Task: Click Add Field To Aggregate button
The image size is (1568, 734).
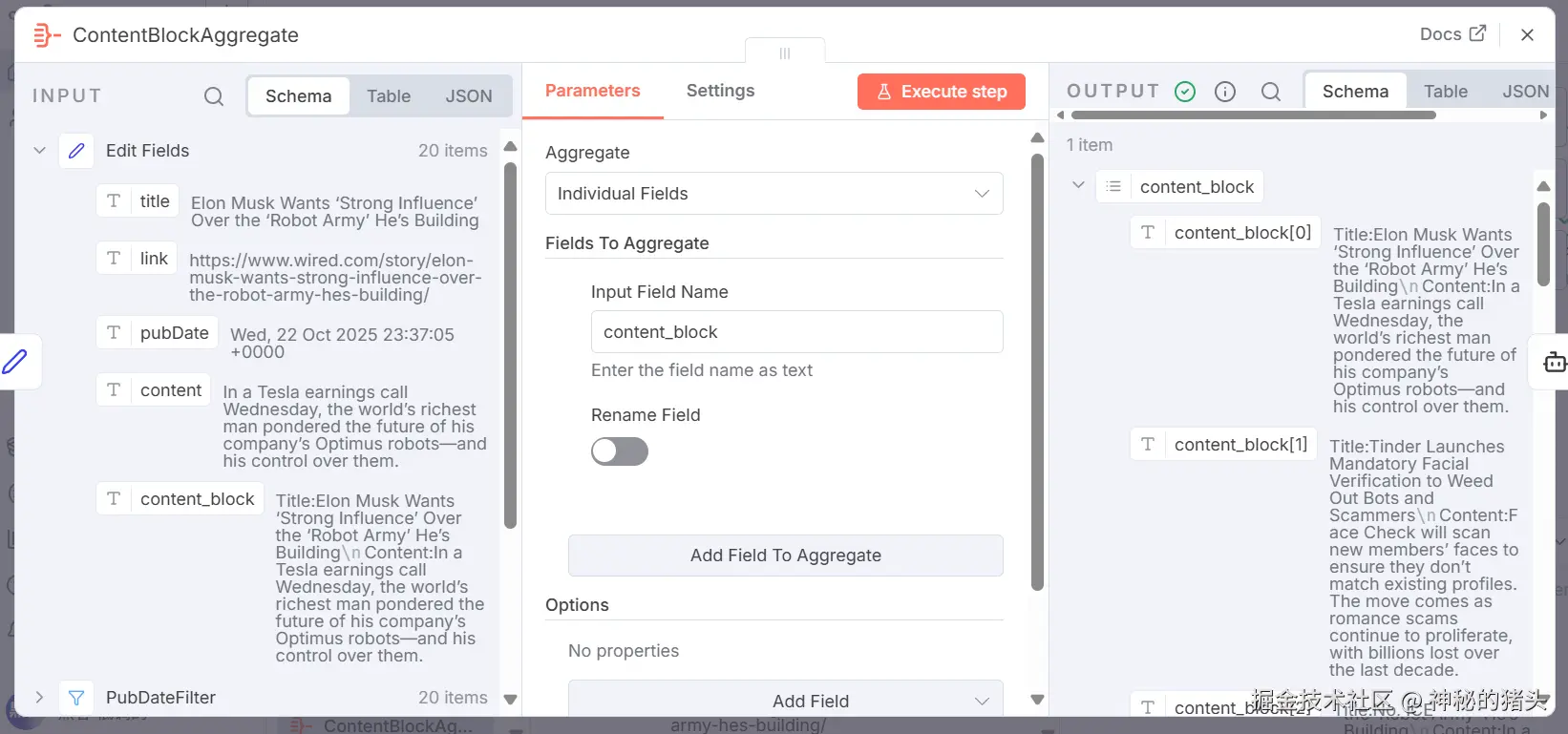Action: click(785, 556)
